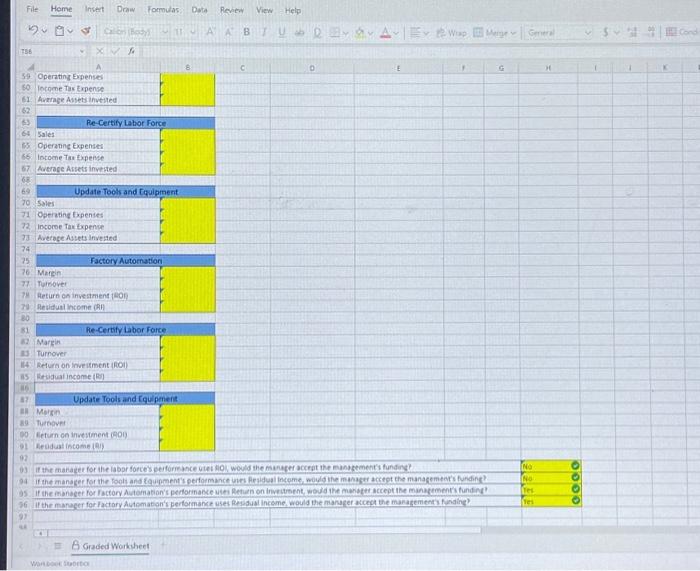700x571 pixels.
Task: Apply Double underline formatting
Action: [317, 33]
